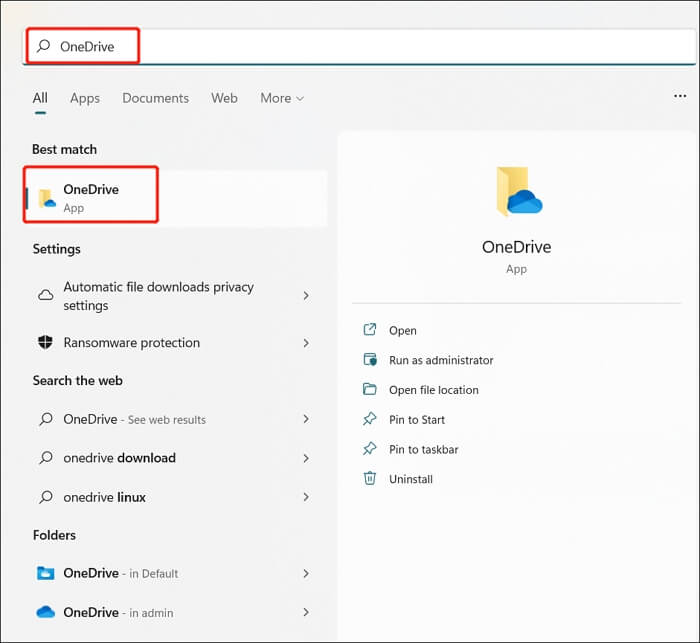Viewport: 700px width, 643px height.
Task: Switch to the Documents tab
Action: click(x=155, y=98)
